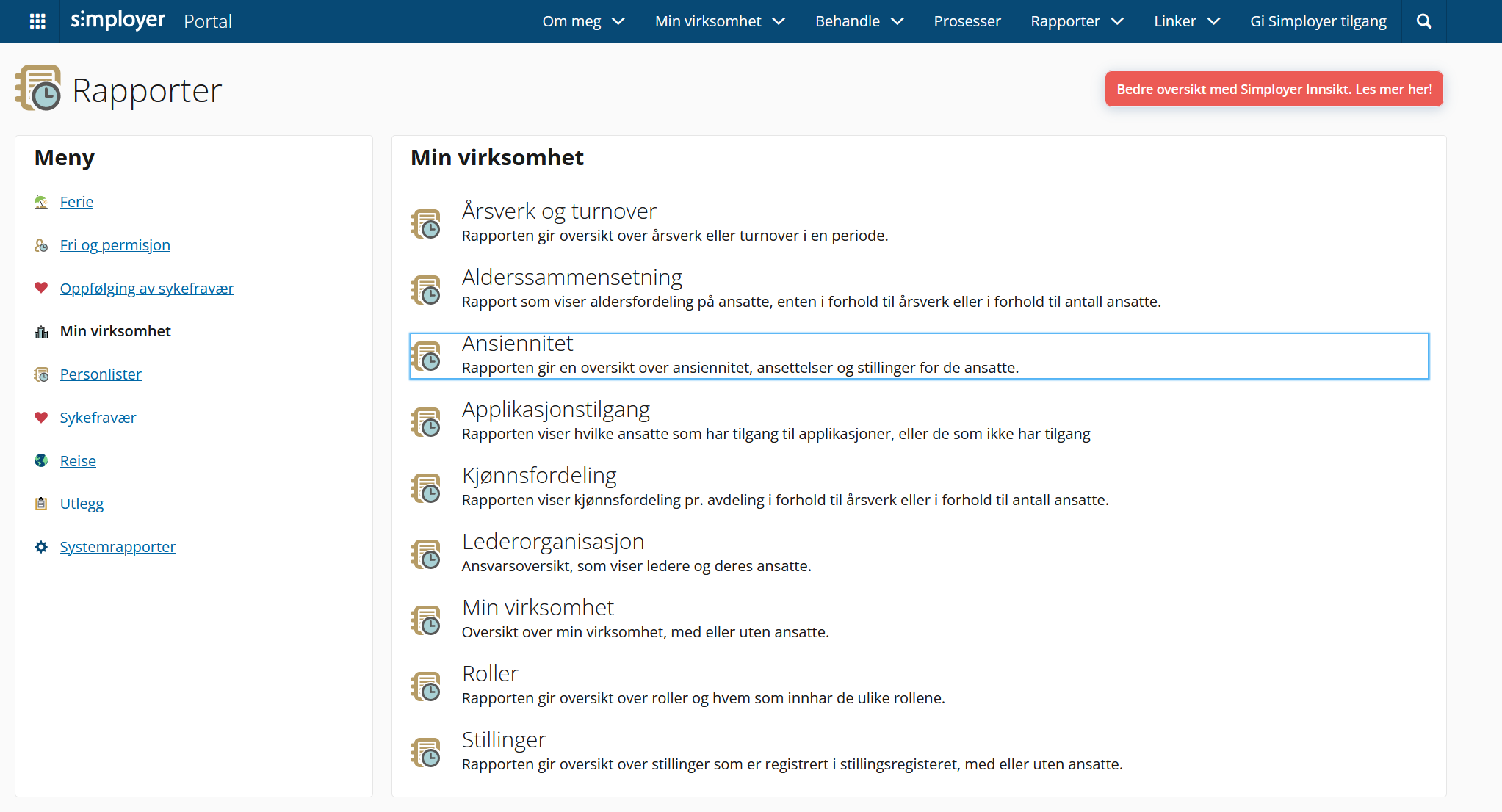Click the search magnifier icon
The height and width of the screenshot is (812, 1502).
(x=1424, y=21)
